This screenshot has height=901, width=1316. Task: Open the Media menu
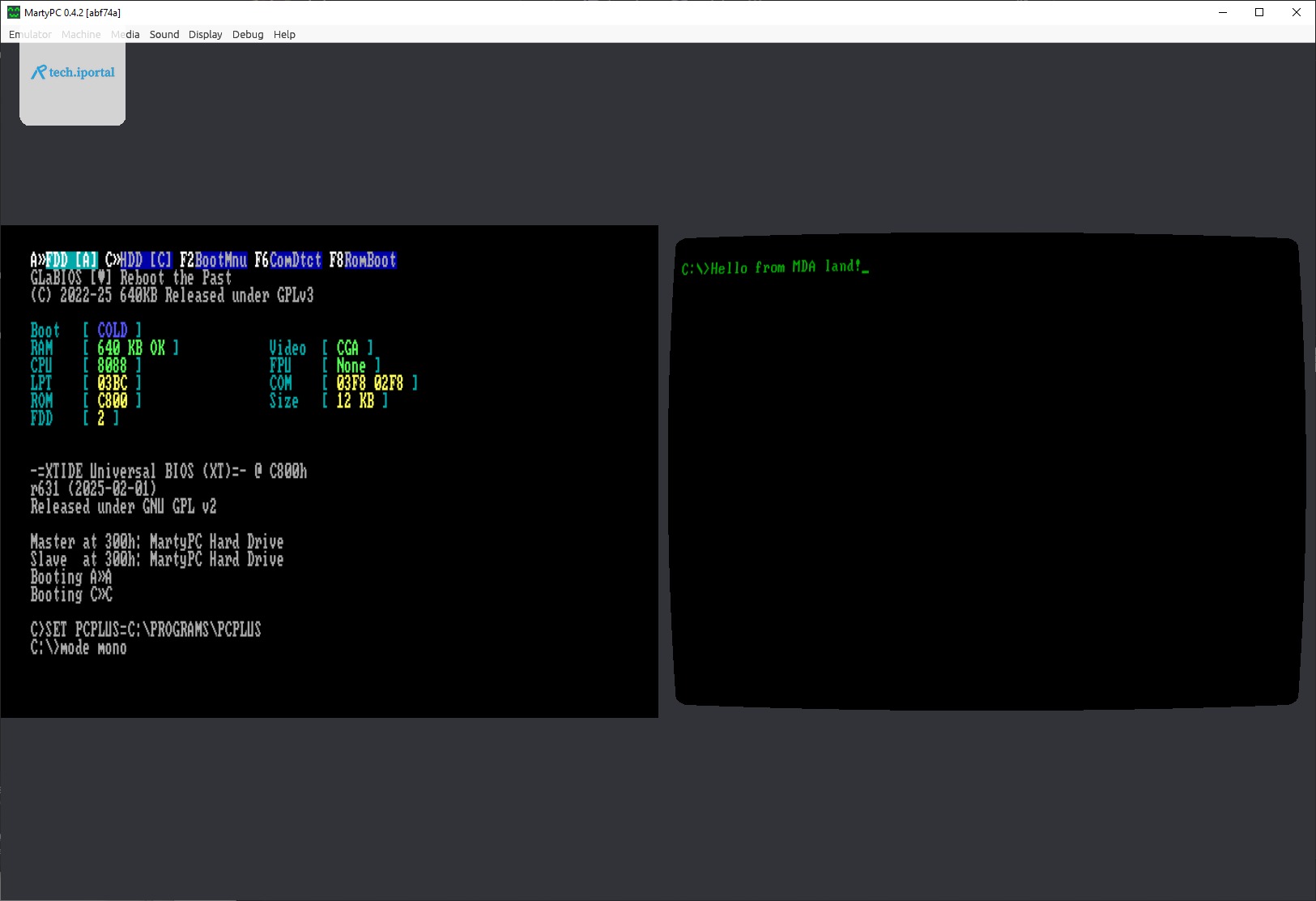click(x=125, y=34)
